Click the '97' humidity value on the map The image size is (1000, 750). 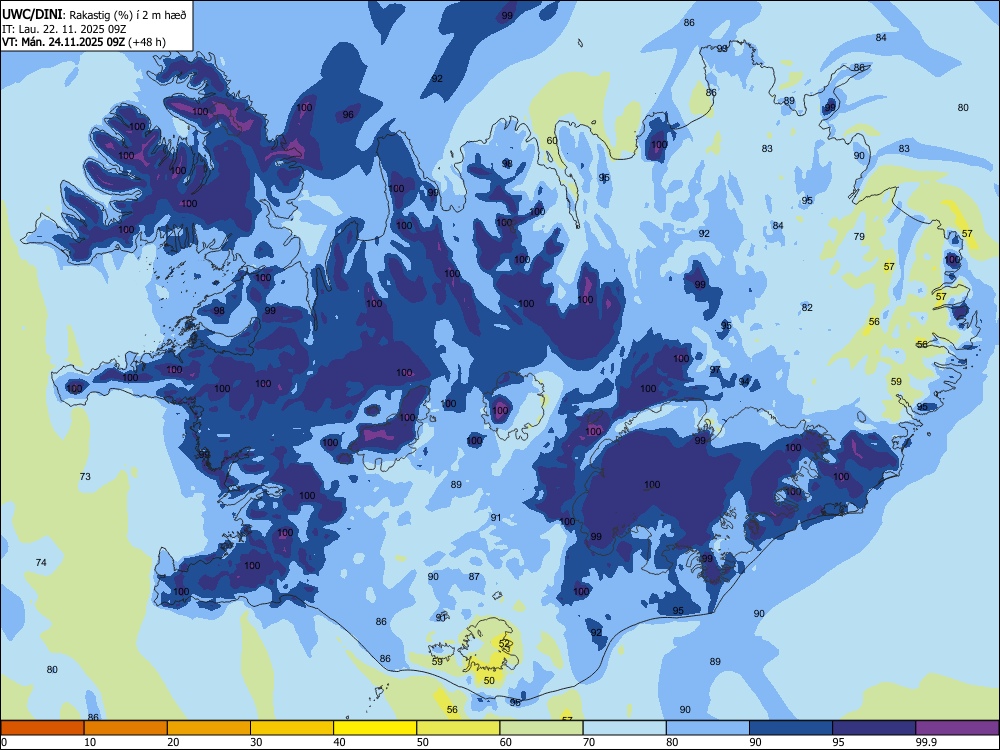point(715,369)
